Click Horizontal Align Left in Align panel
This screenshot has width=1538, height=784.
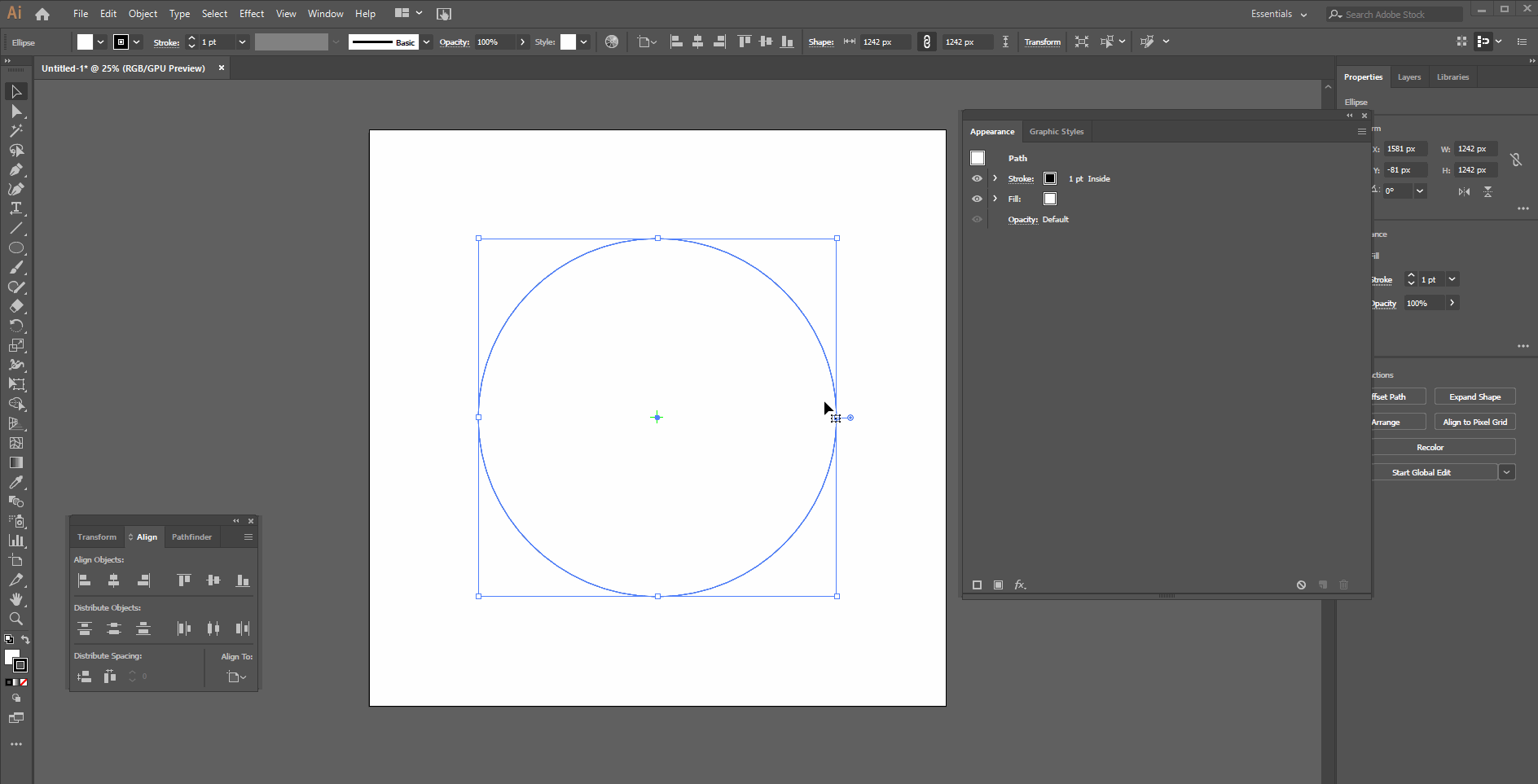84,580
